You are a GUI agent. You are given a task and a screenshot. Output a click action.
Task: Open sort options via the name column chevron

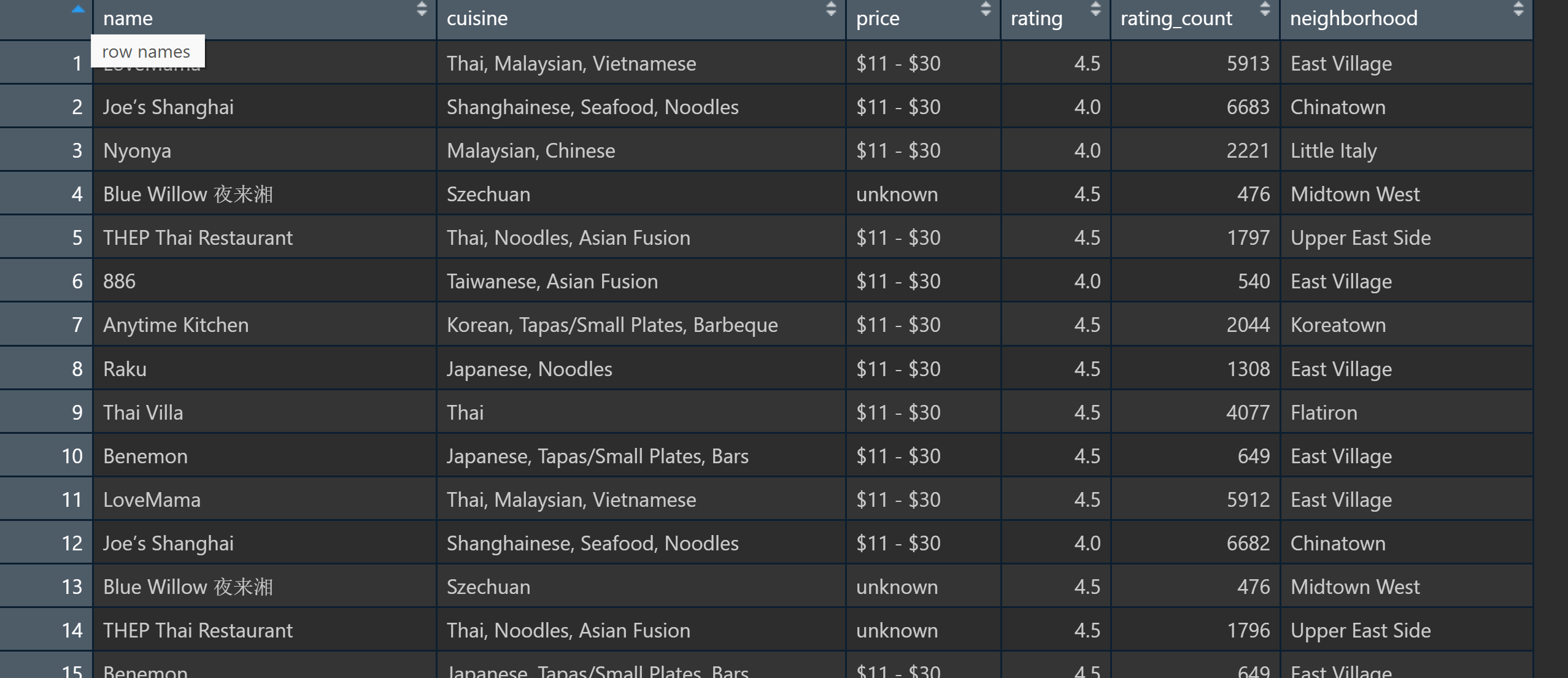422,10
